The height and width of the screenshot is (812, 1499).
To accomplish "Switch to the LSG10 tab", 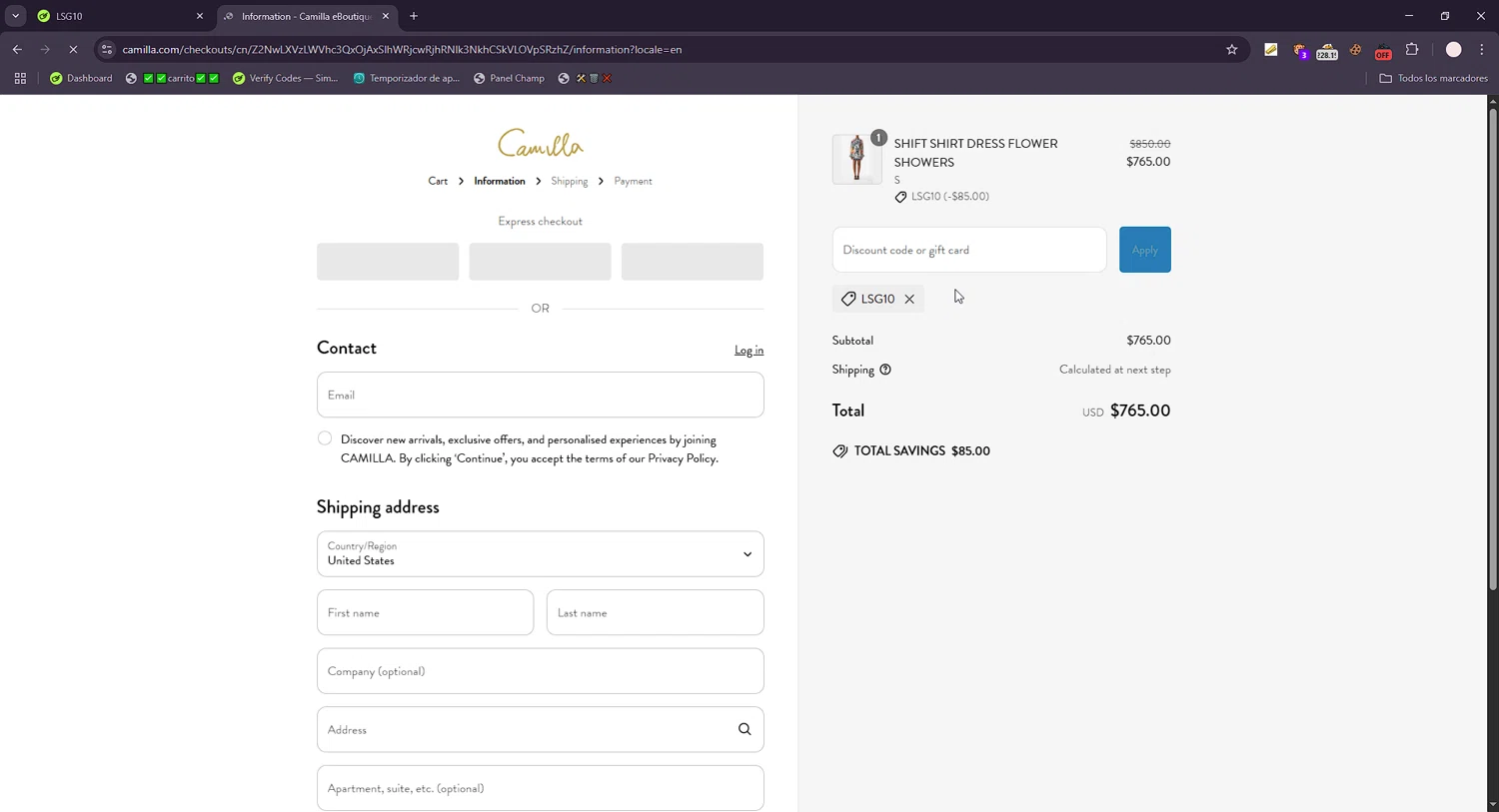I will (x=119, y=16).
